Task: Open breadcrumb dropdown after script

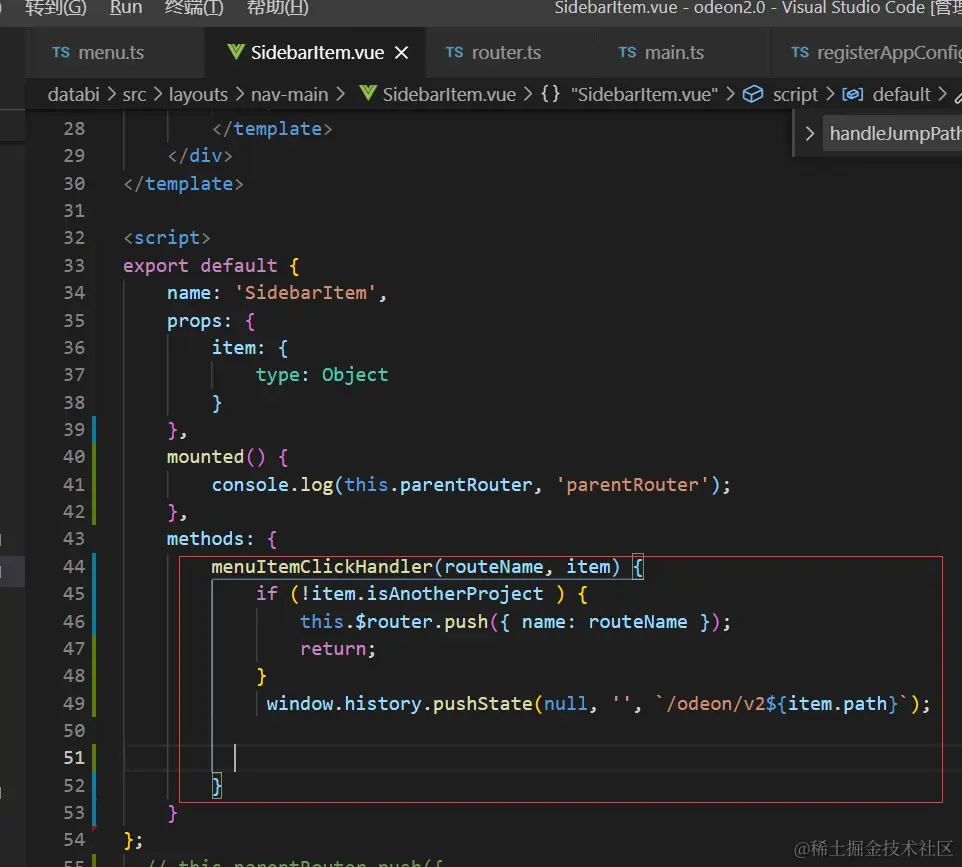Action: point(830,94)
